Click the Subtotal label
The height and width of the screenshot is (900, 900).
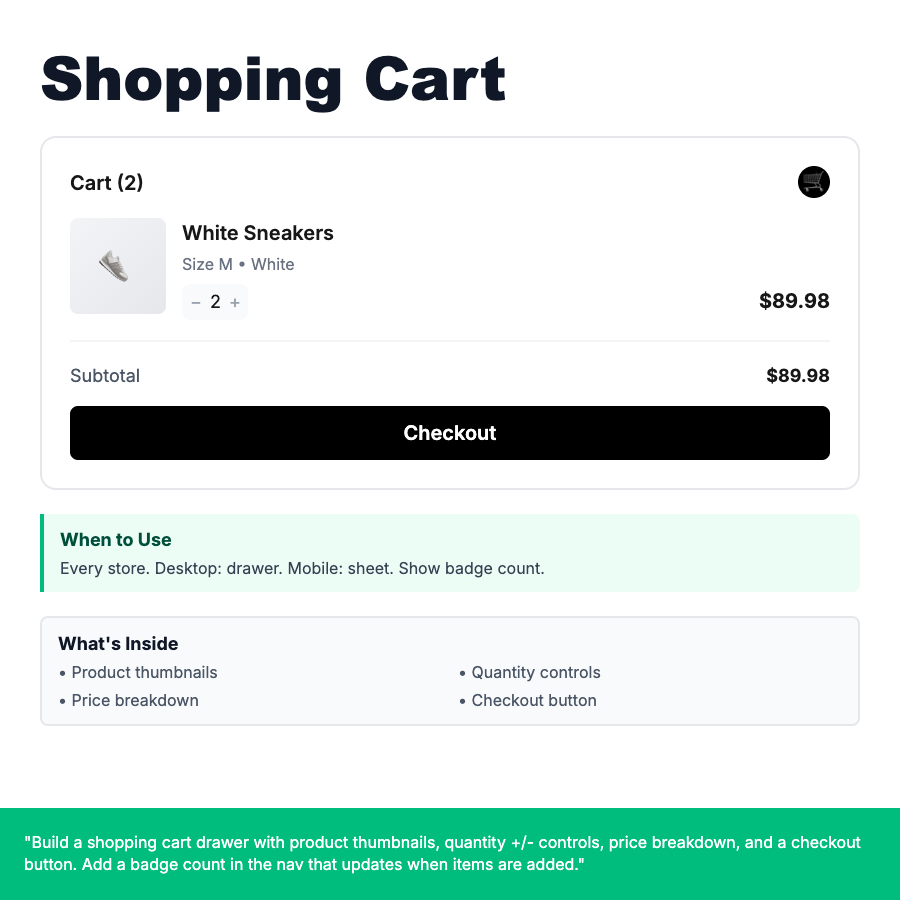(104, 376)
